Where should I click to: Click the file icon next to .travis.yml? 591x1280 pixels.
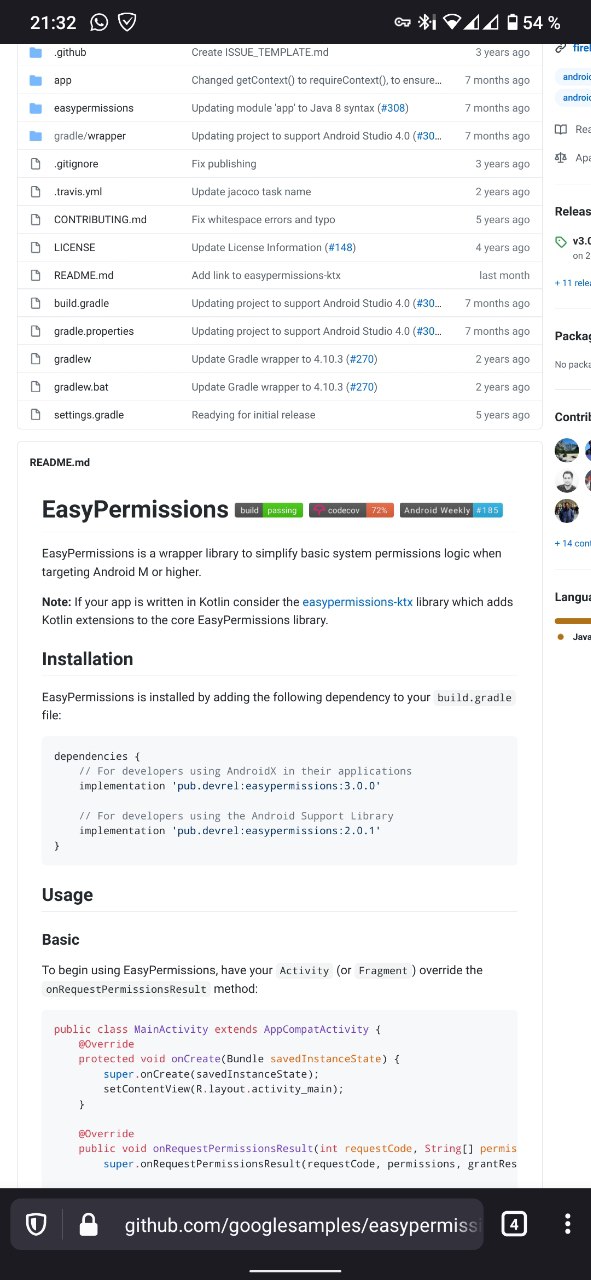point(36,192)
